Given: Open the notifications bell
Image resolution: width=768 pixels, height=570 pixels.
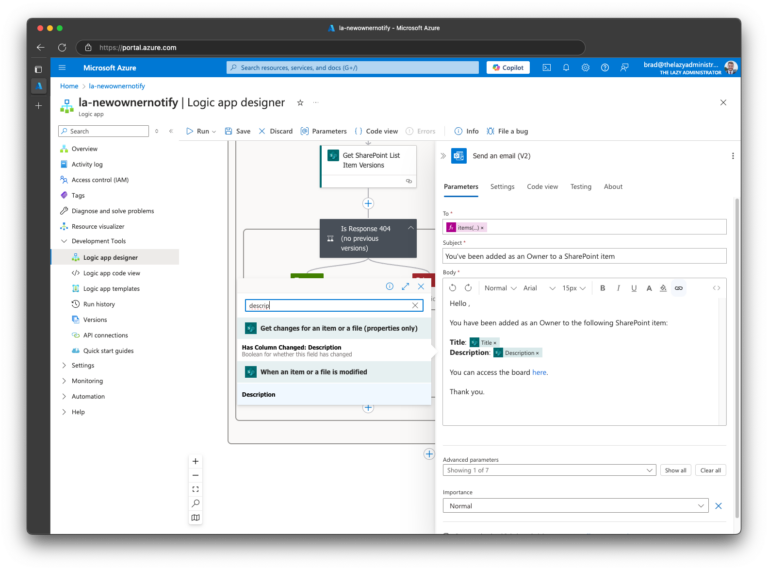Looking at the screenshot, I should click(x=566, y=68).
